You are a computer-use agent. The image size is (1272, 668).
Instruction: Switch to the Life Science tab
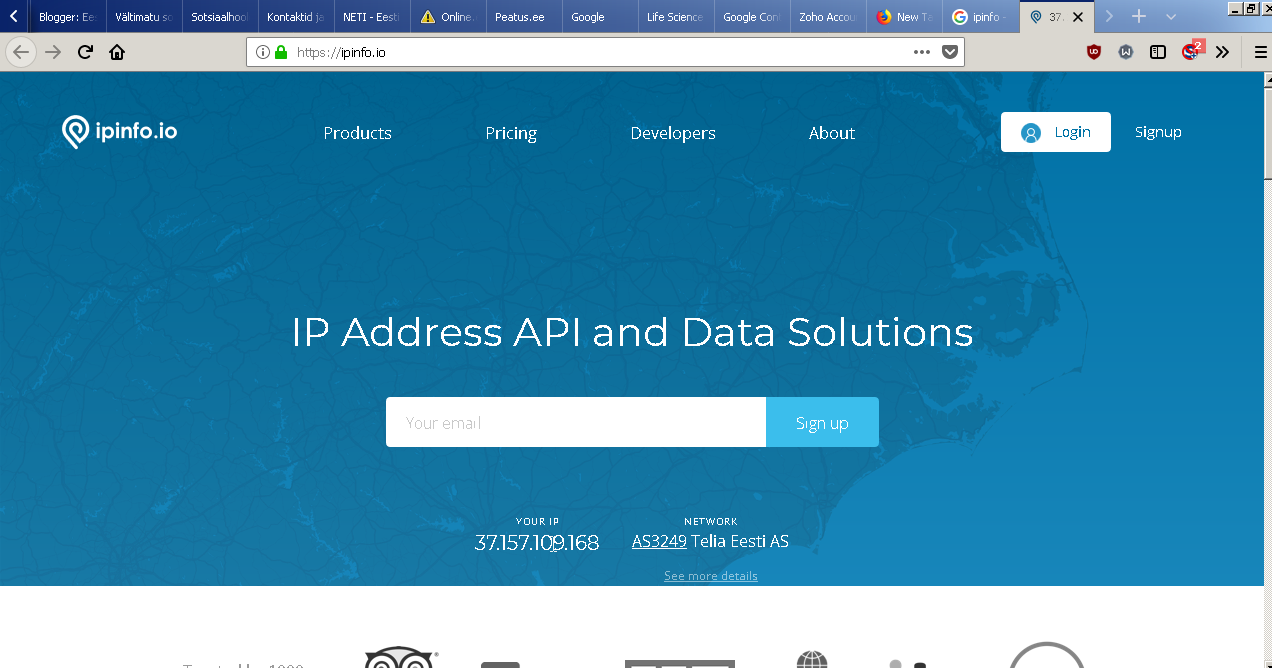tap(675, 17)
